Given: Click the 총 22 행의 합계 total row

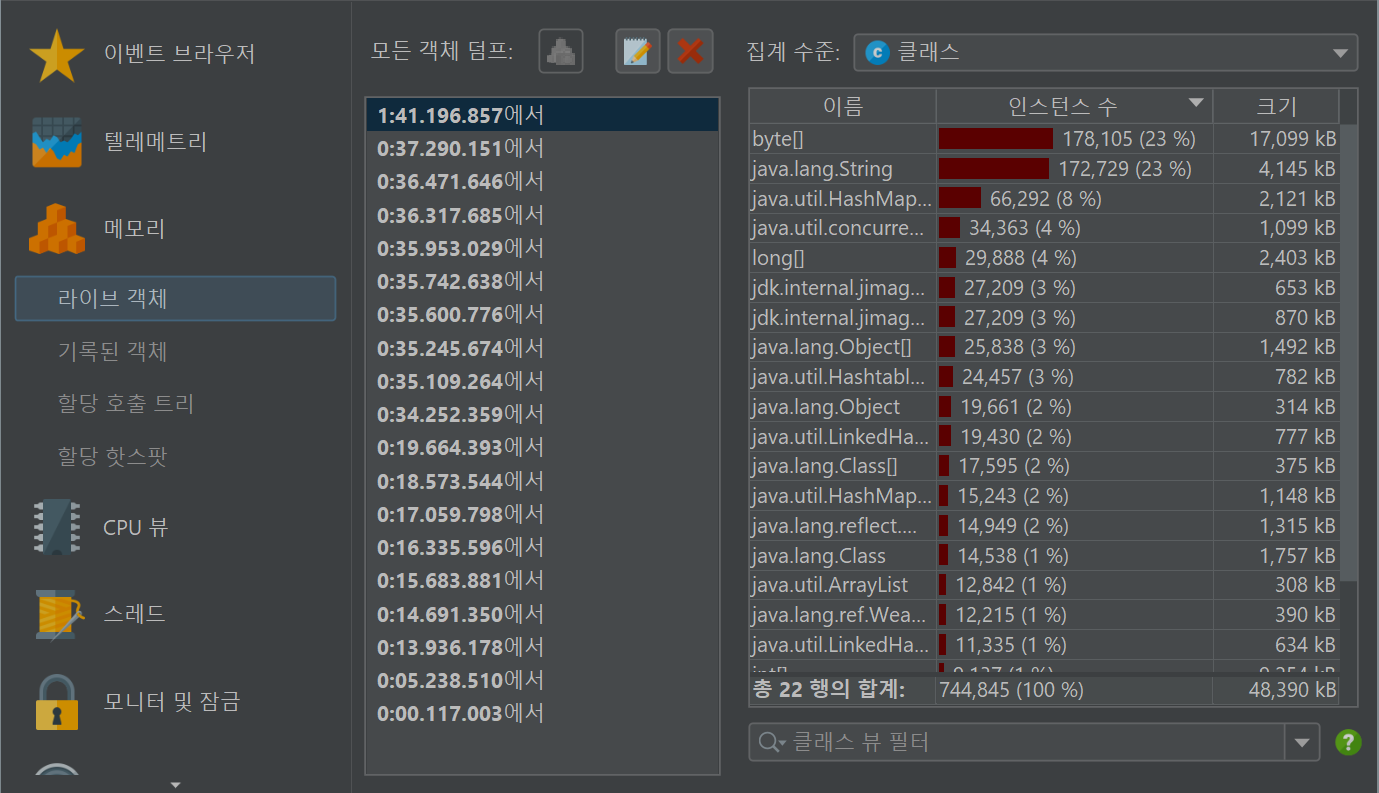Looking at the screenshot, I should pyautogui.click(x=1043, y=690).
